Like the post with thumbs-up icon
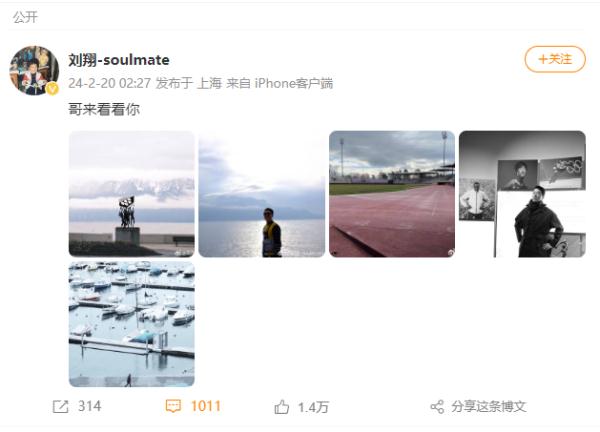The height and width of the screenshot is (432, 600). click(282, 407)
